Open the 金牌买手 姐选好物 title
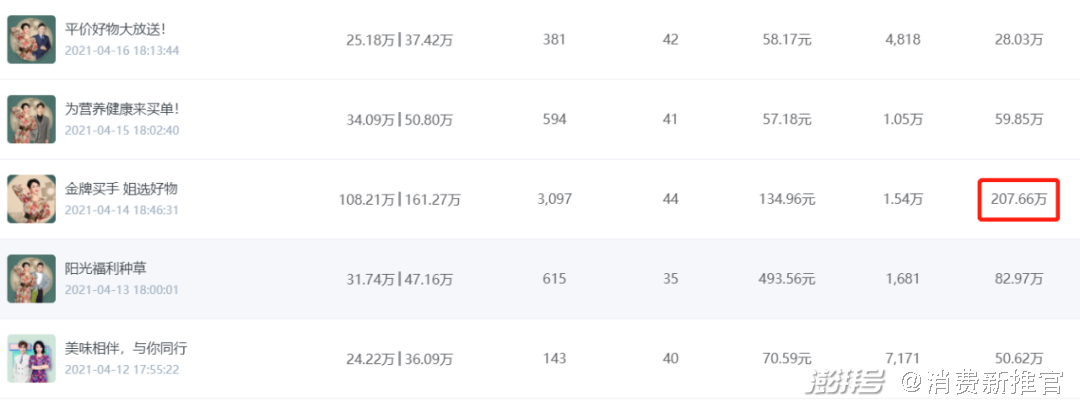This screenshot has height=402, width=1080. point(121,188)
